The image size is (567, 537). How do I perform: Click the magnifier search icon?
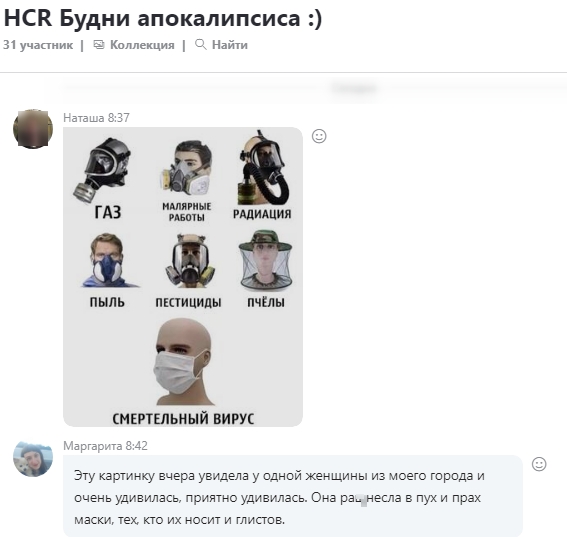pyautogui.click(x=201, y=44)
